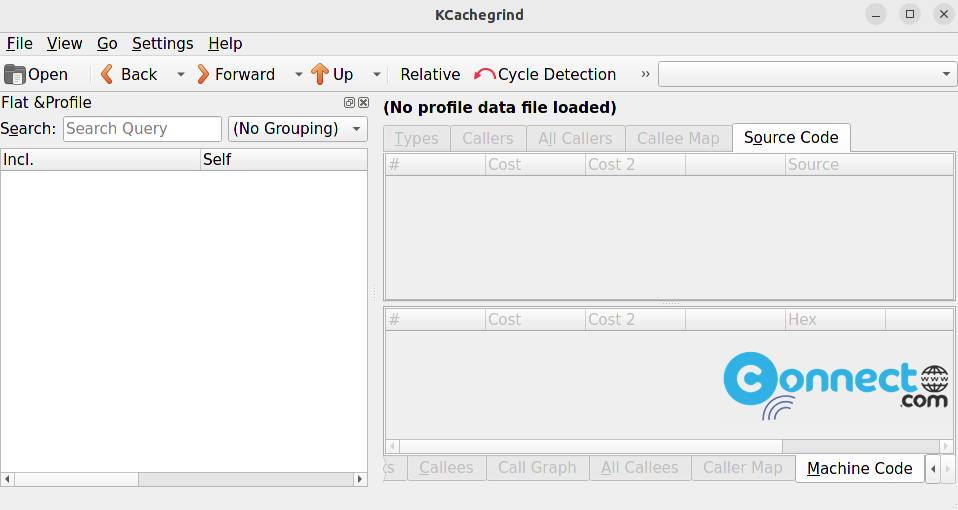
Task: Click the Forward arrow icon
Action: (x=203, y=75)
